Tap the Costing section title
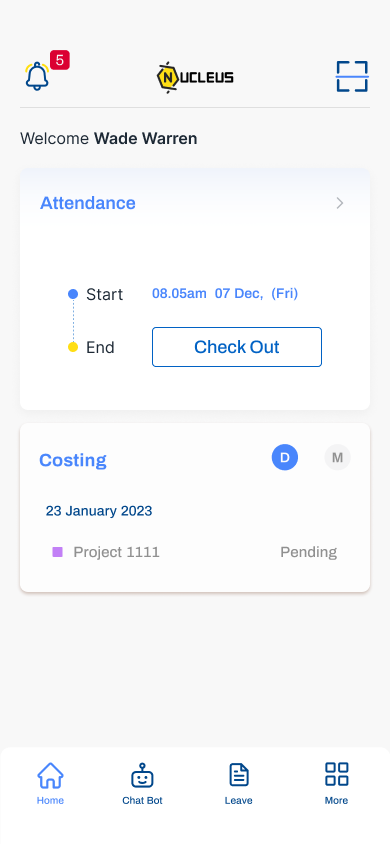Screen dimensions: 390x844 click(73, 460)
